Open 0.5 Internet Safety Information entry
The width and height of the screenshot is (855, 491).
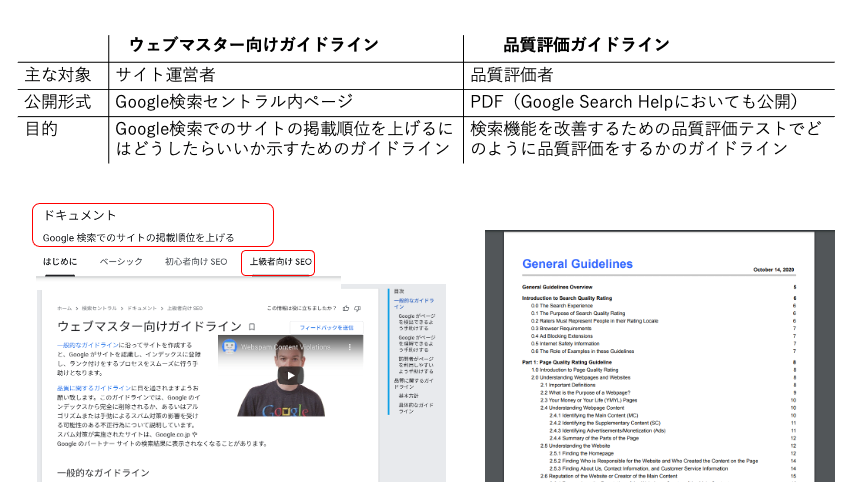coord(565,344)
